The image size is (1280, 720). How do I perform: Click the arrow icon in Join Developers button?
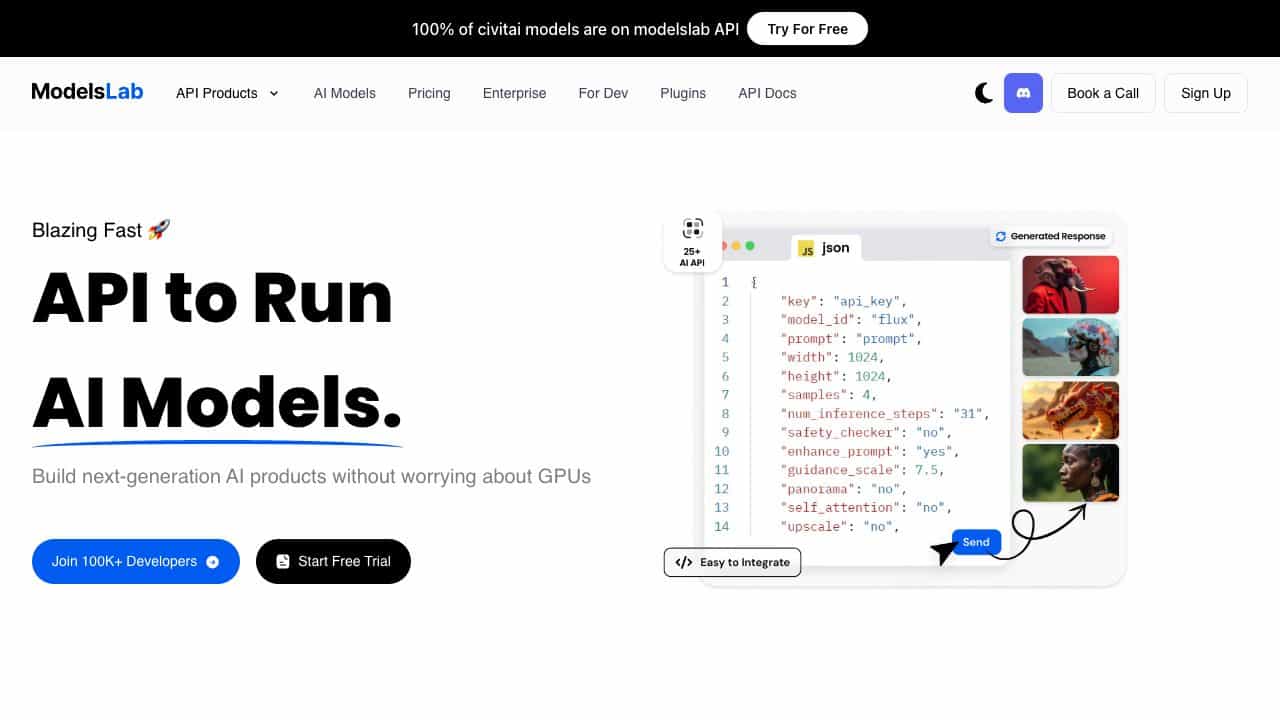pos(212,562)
